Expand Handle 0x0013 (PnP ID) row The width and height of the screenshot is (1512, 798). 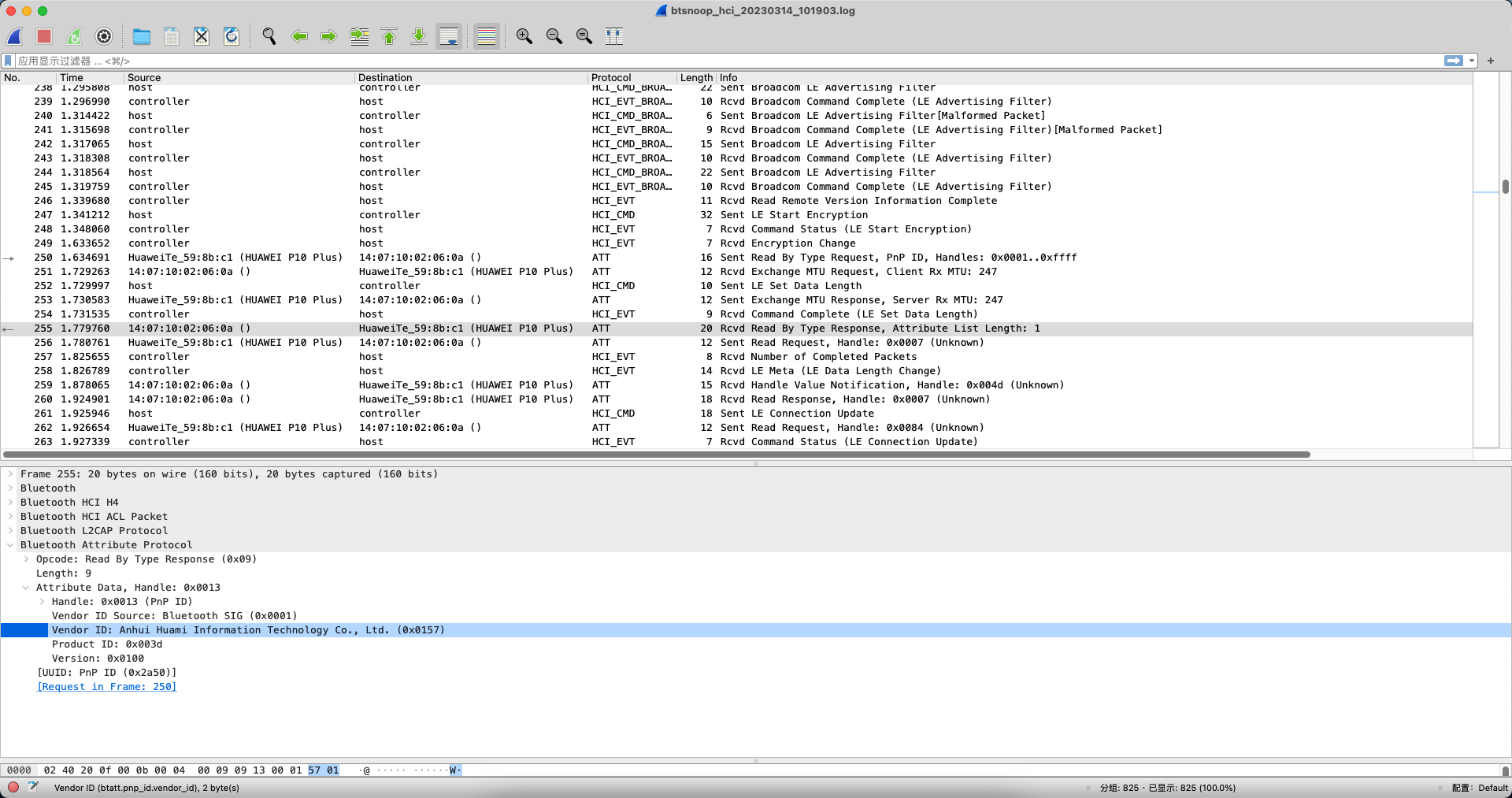(42, 602)
